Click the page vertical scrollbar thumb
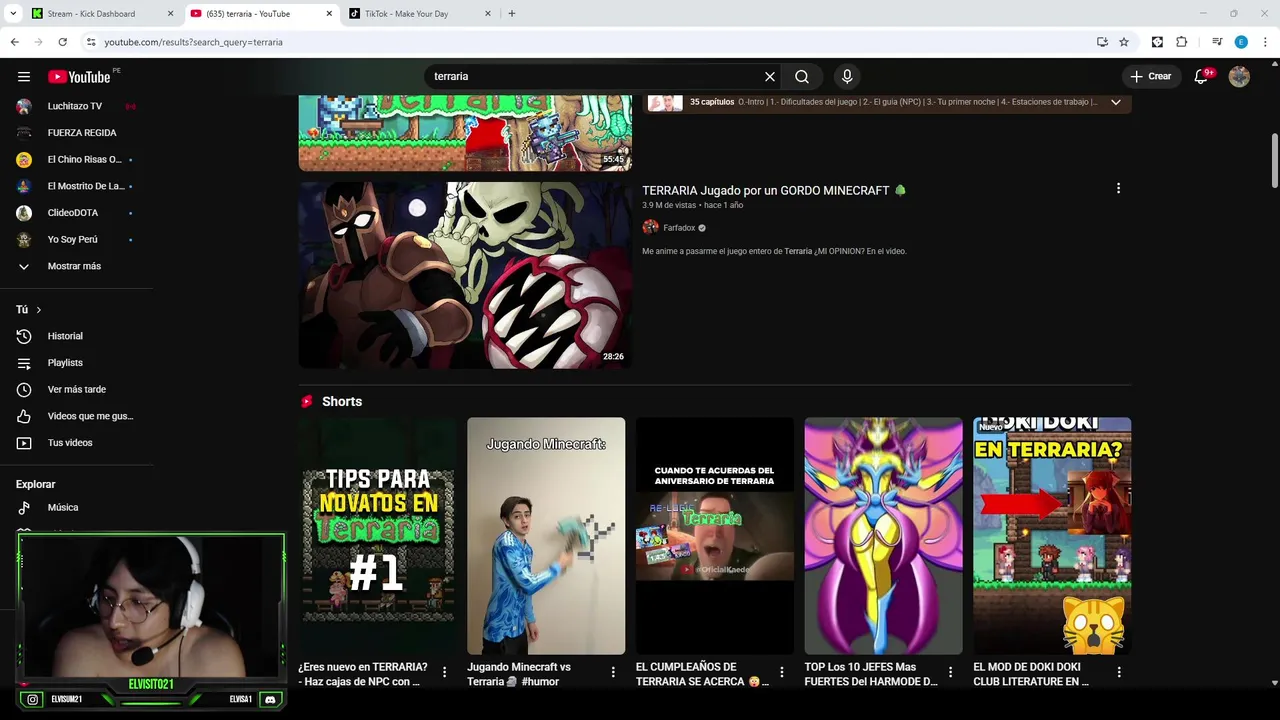 coord(1275,160)
